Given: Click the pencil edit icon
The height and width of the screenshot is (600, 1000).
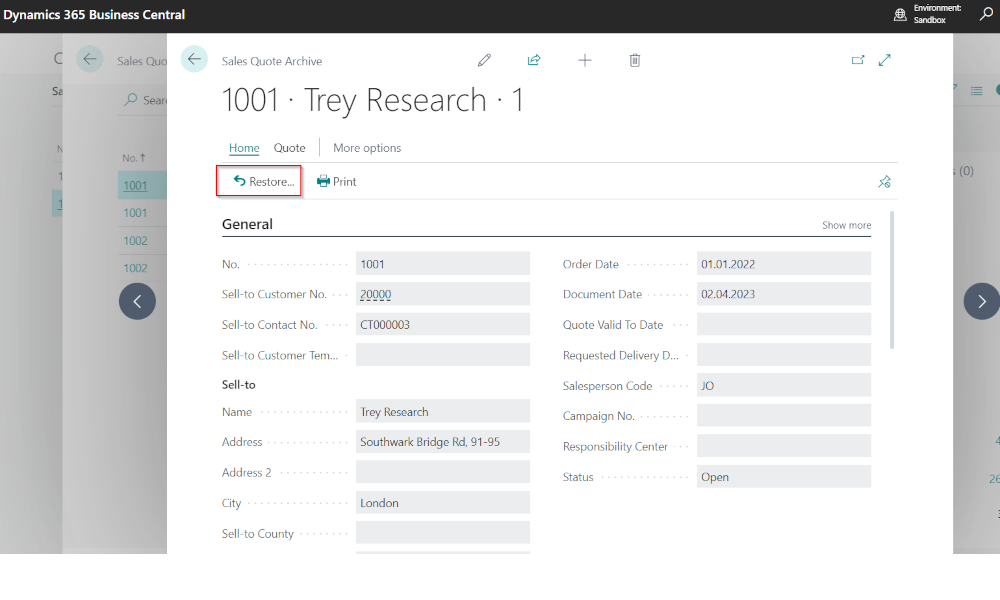Looking at the screenshot, I should pos(484,60).
